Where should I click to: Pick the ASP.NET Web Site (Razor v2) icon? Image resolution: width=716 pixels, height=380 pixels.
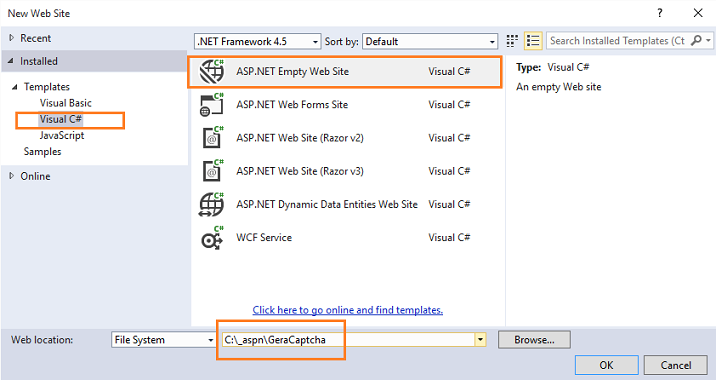[212, 137]
